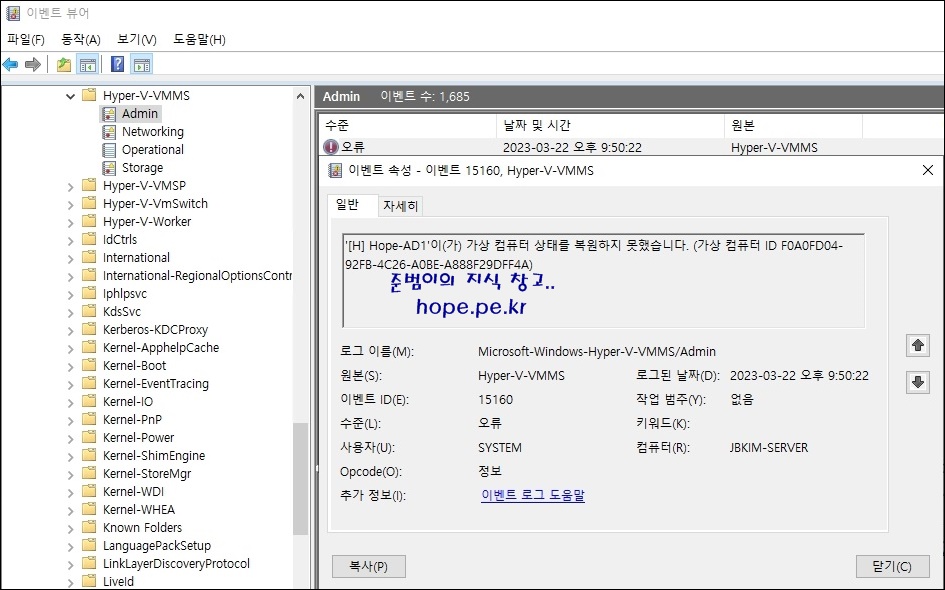Click the event properties dialog title icon
Image resolution: width=945 pixels, height=590 pixels.
(334, 171)
